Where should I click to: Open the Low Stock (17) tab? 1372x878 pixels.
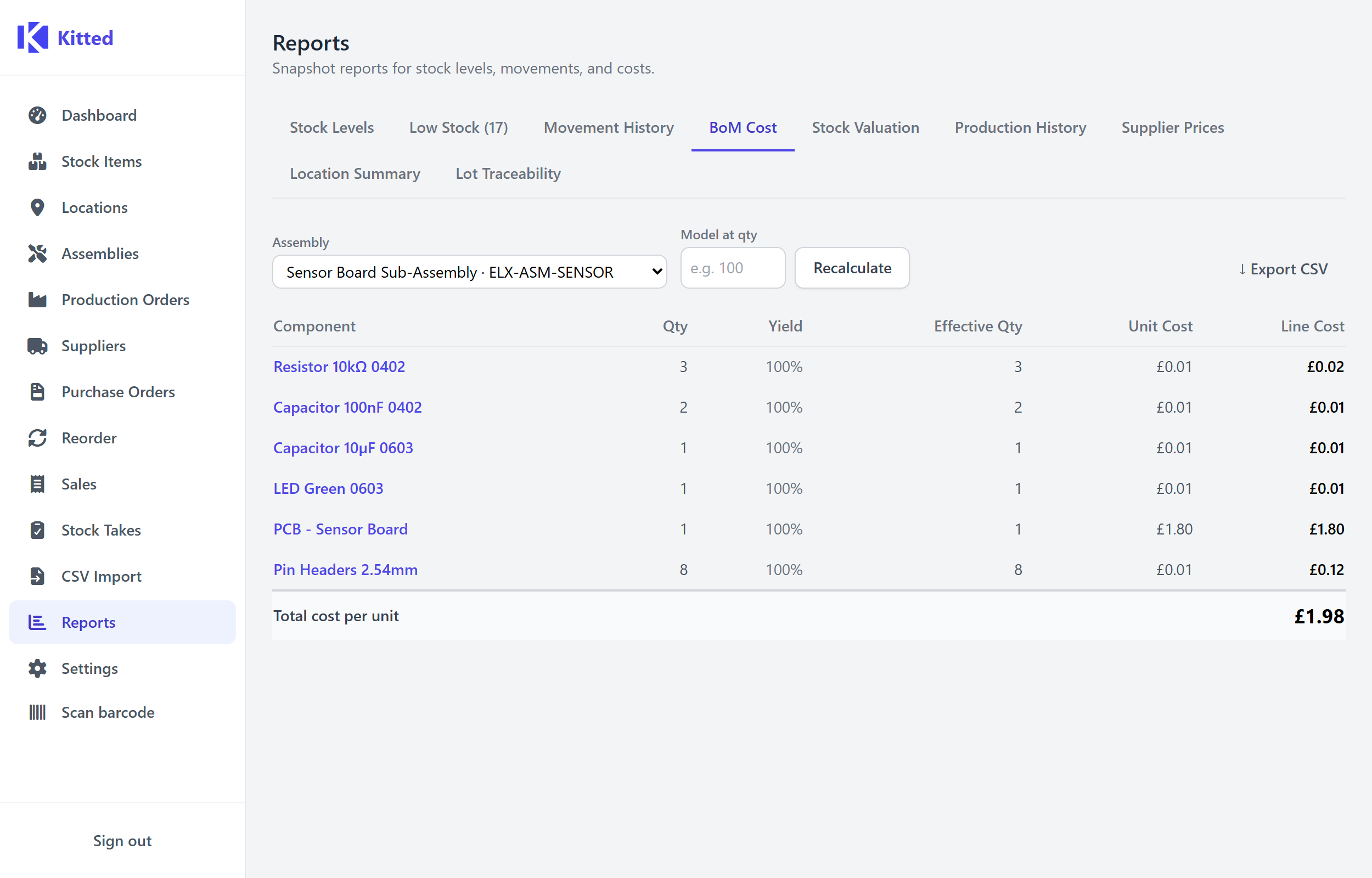(x=458, y=127)
